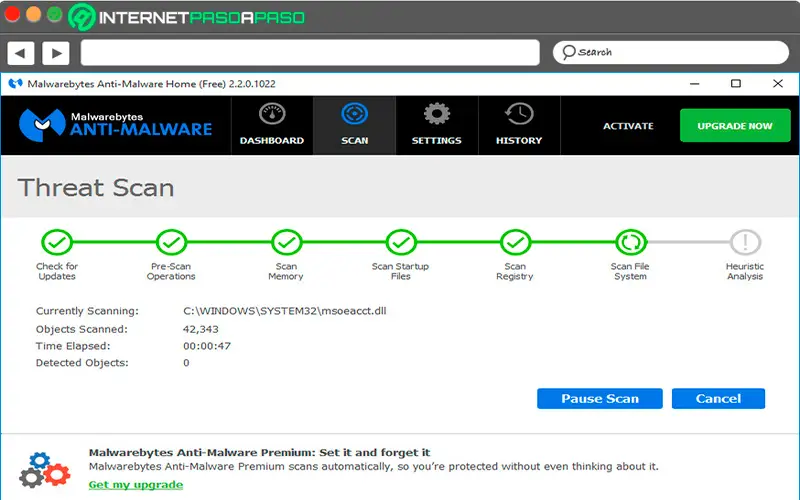The width and height of the screenshot is (800, 500).
Task: Click the Scan Registry step label
Action: tap(515, 271)
